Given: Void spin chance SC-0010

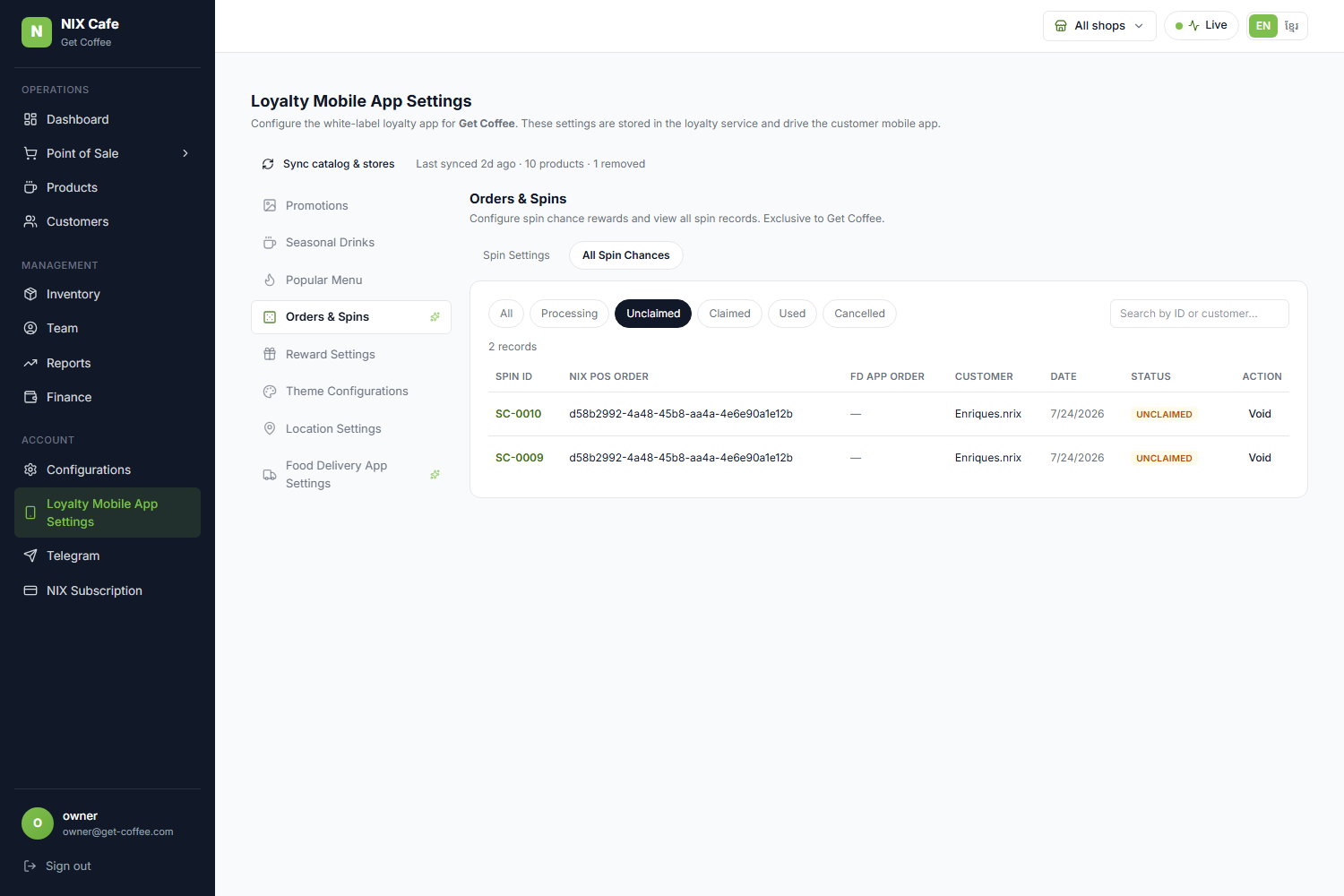Looking at the screenshot, I should 1260,414.
